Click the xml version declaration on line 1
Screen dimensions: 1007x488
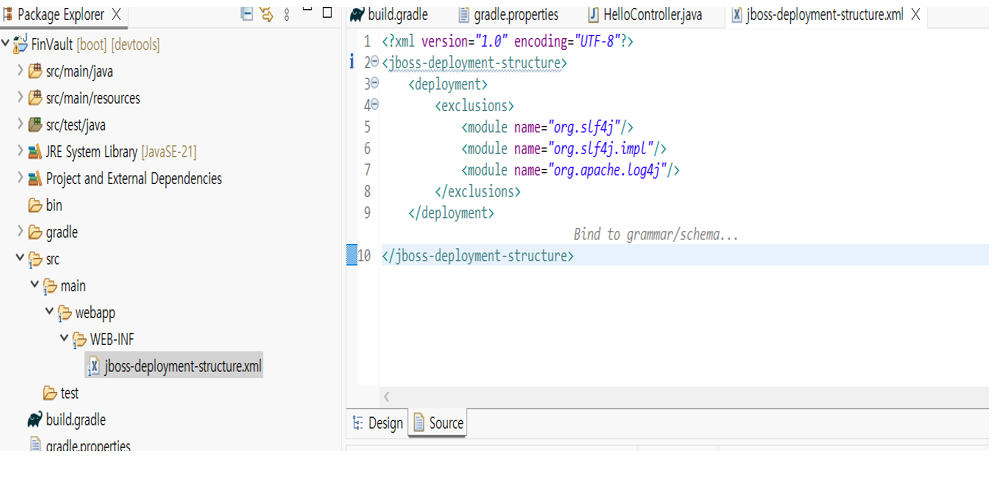[507, 41]
